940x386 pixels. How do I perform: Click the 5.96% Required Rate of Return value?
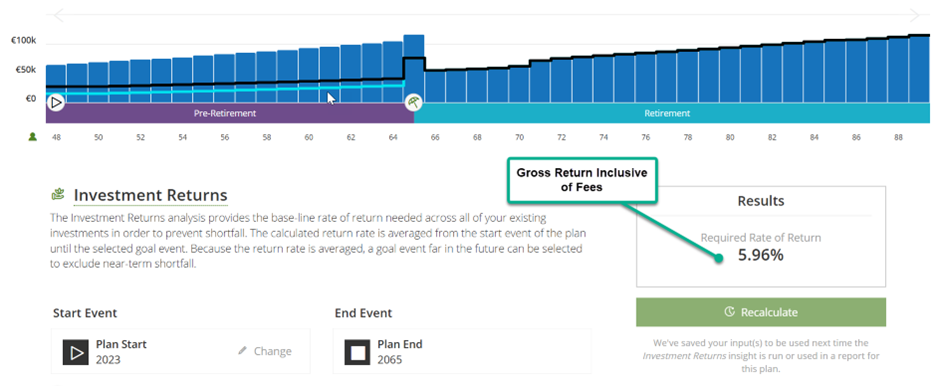pyautogui.click(x=760, y=255)
